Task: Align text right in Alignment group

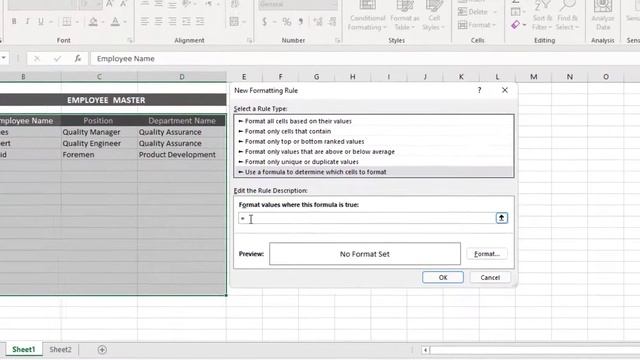Action: [x=172, y=21]
